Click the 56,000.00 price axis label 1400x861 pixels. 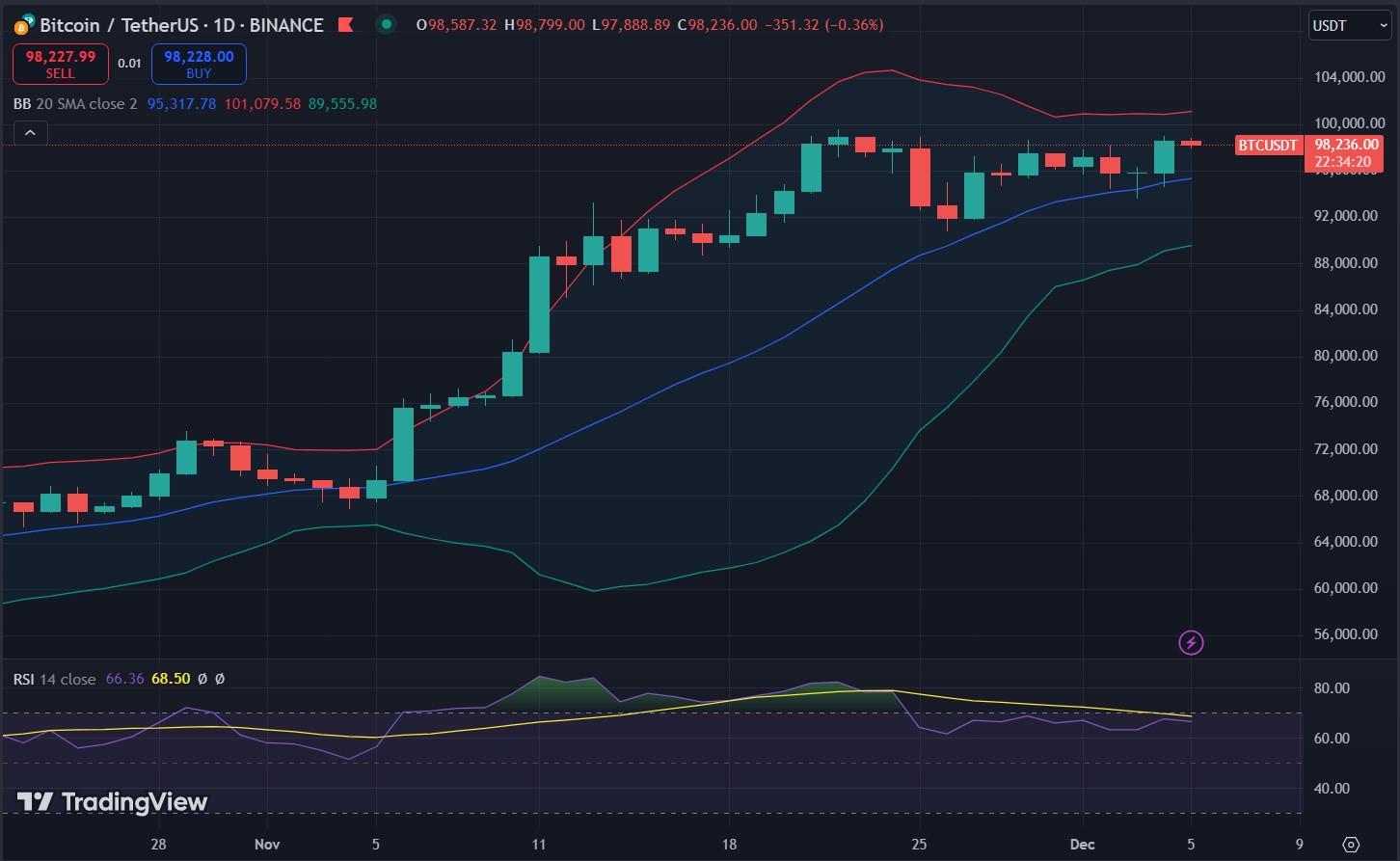[1347, 634]
